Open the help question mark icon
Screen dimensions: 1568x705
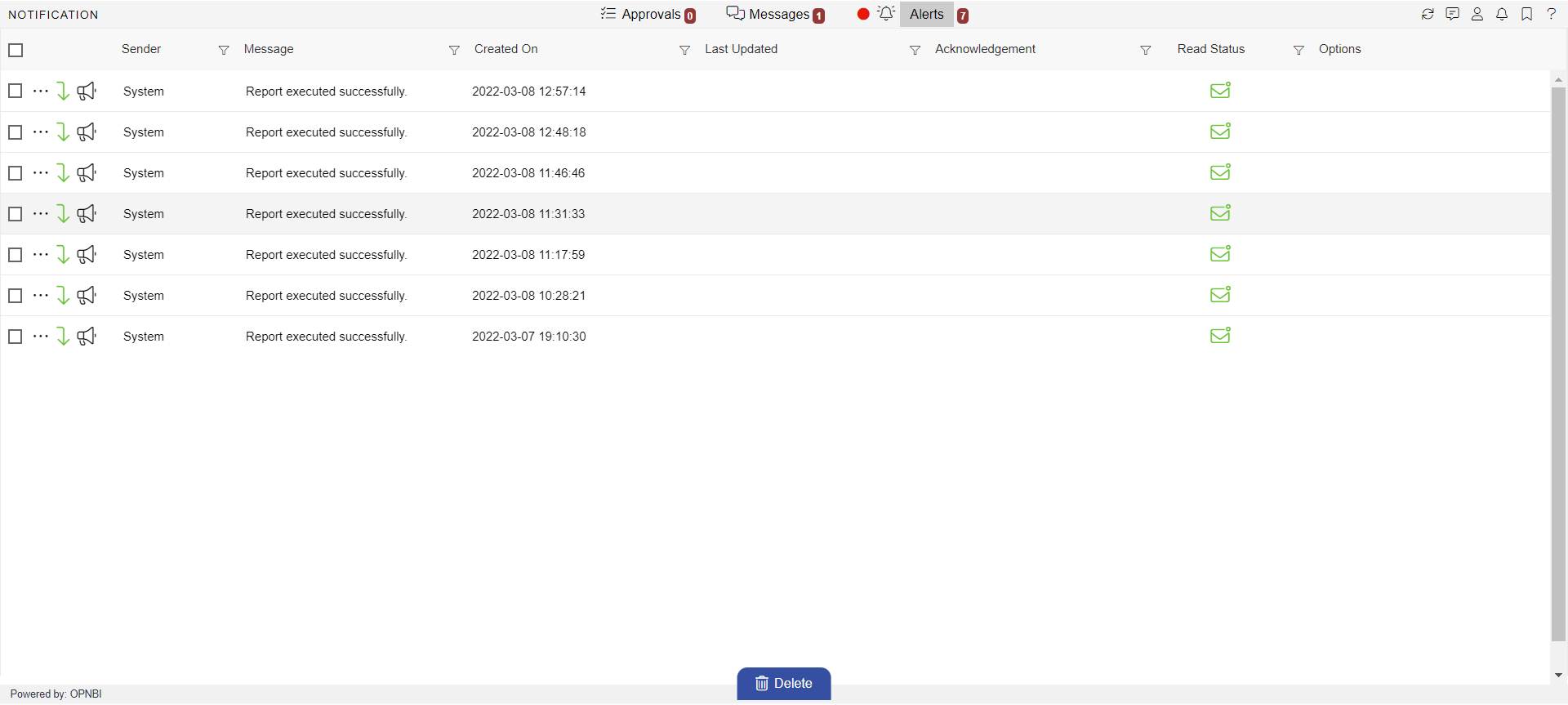tap(1552, 14)
